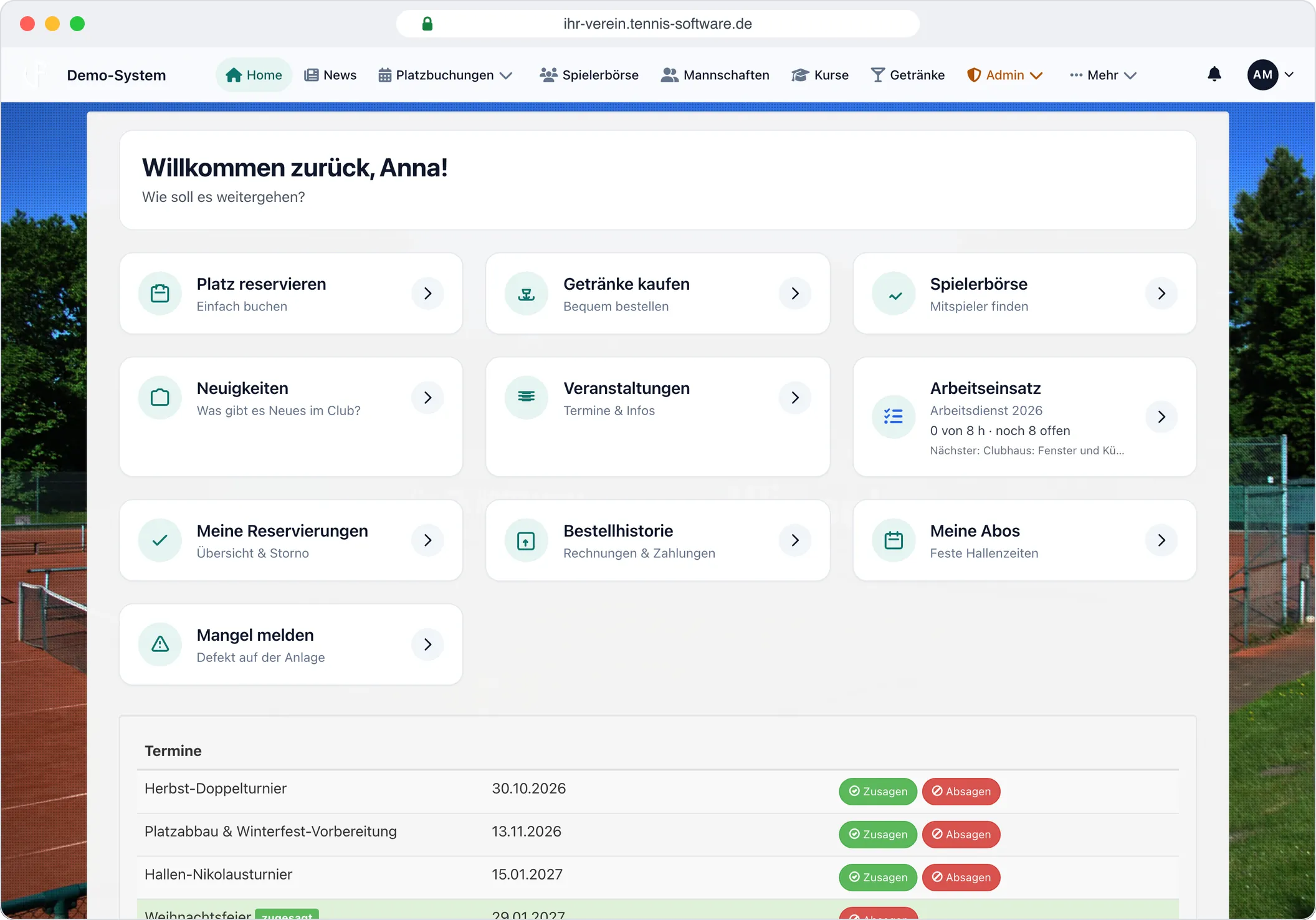Click Zusagen for Herbst-Doppelturnier
The image size is (1316, 920).
pyautogui.click(x=878, y=792)
